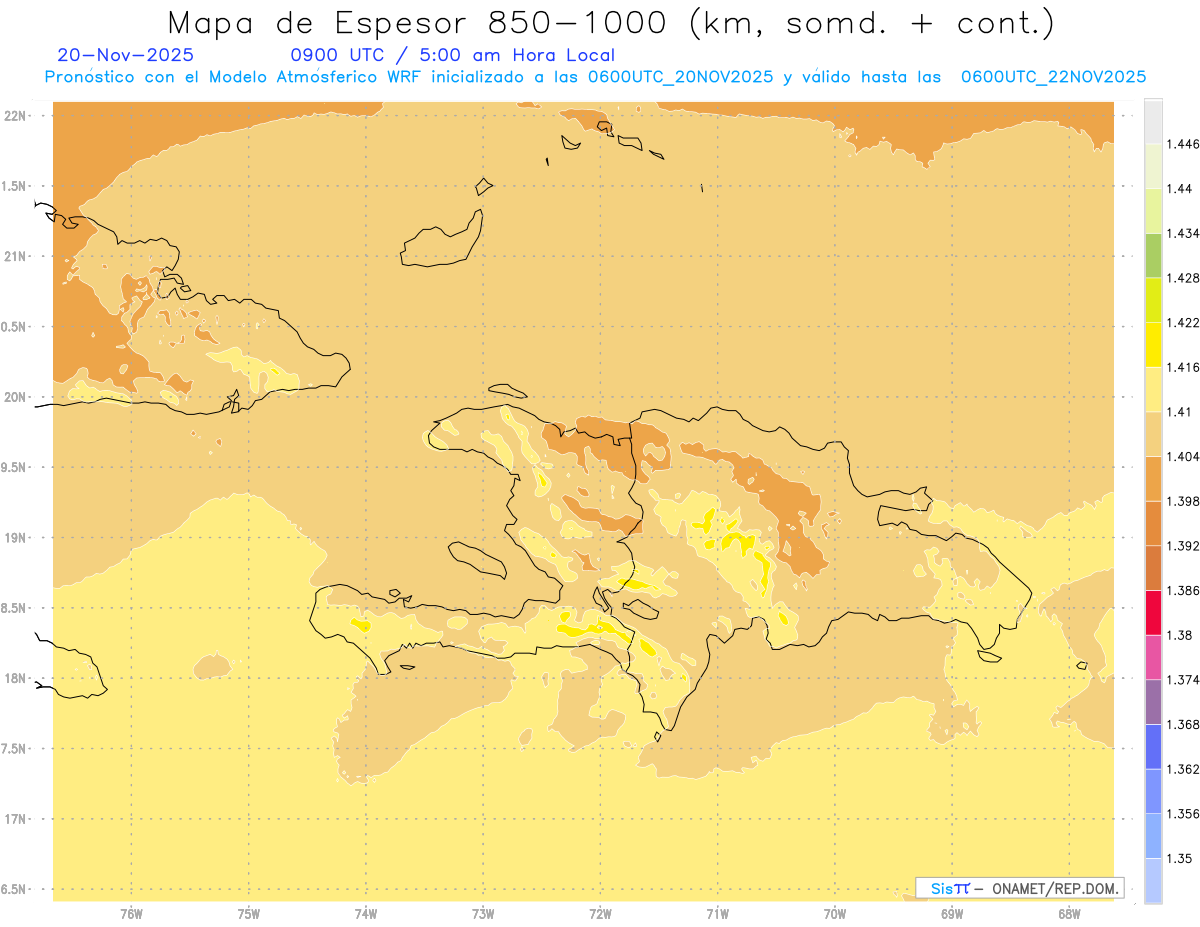Viewport: 1200px width, 927px height.
Task: Click the latitude label "20N"
Action: (15, 397)
